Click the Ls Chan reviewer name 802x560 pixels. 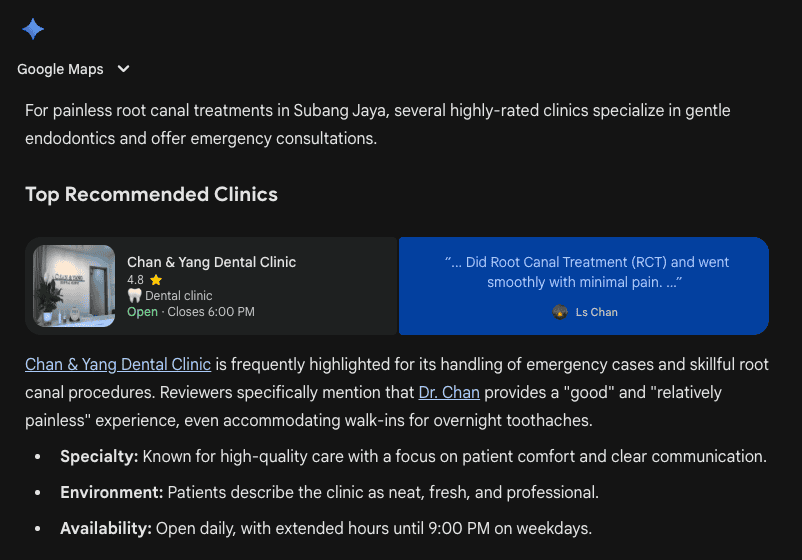[597, 312]
